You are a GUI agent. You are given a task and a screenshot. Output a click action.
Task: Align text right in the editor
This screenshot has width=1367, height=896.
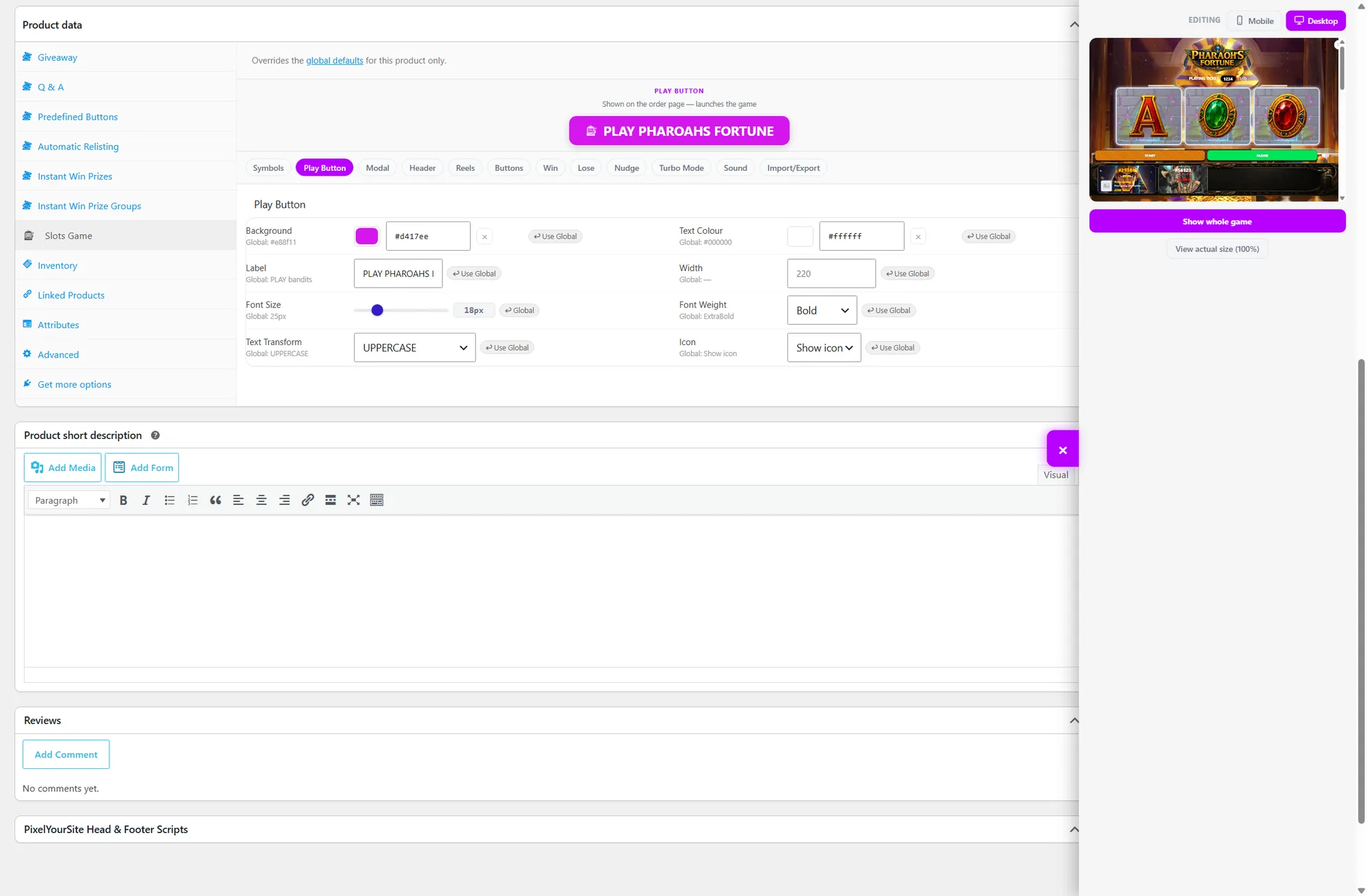click(284, 500)
